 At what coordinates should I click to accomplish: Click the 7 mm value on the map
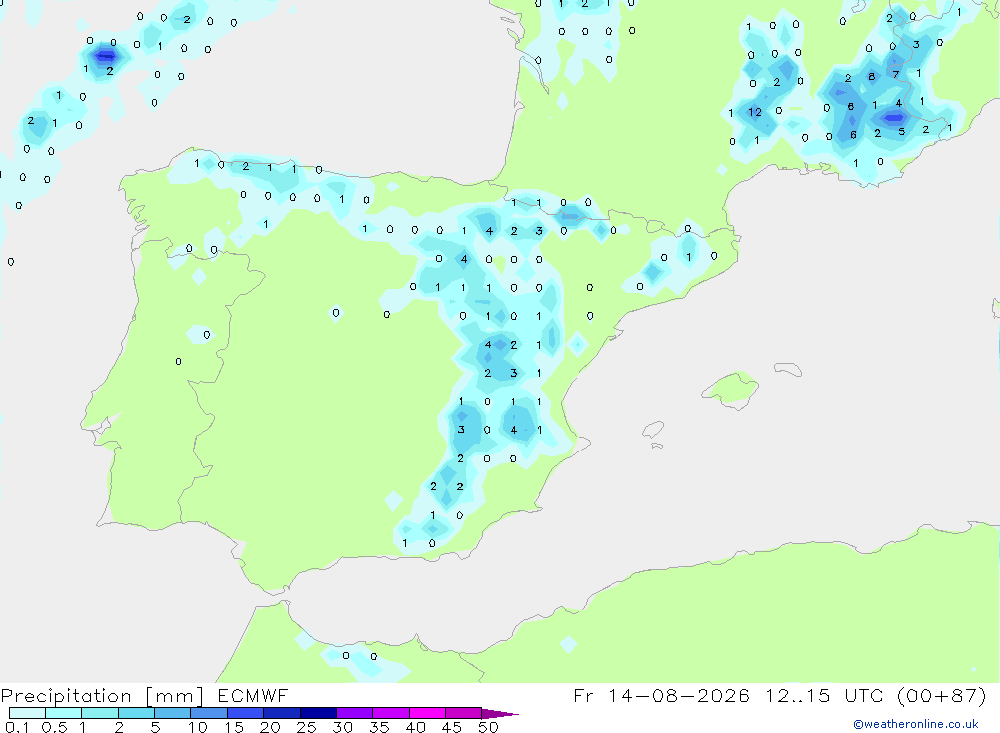click(896, 75)
